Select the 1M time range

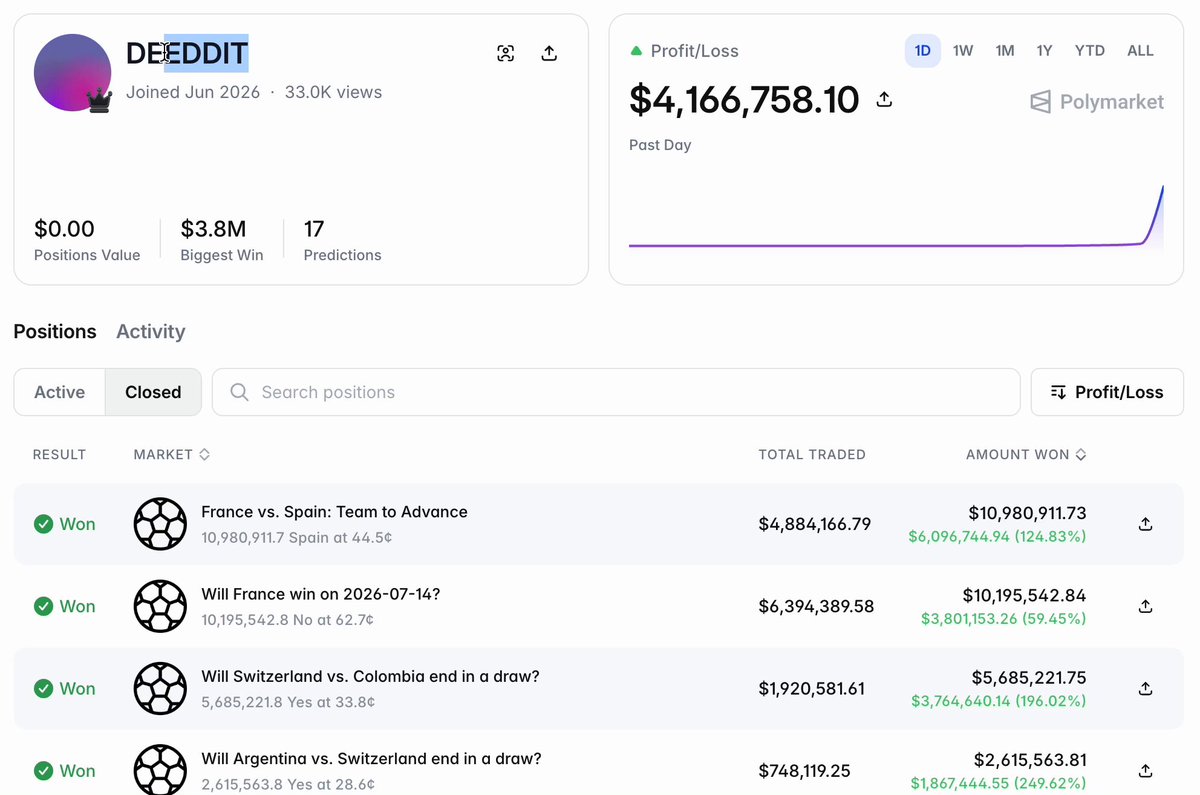pos(1005,50)
